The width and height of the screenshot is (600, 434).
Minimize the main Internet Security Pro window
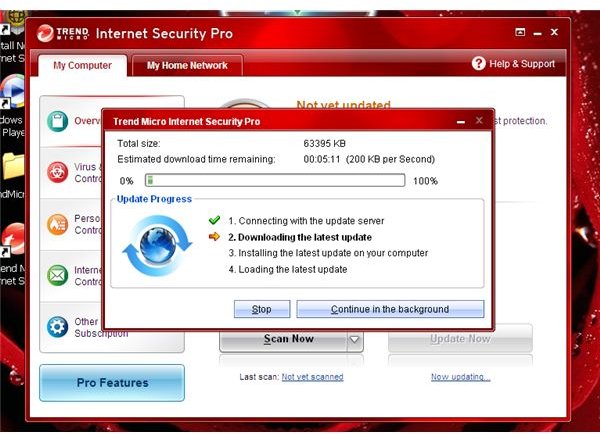(x=537, y=34)
